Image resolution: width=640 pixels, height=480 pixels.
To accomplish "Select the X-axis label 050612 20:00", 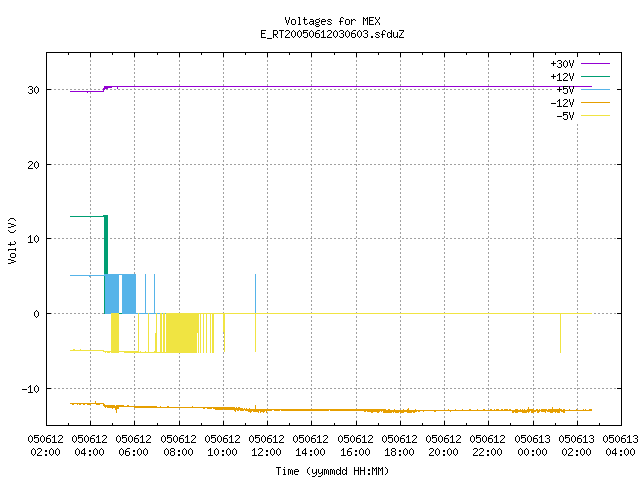I will tap(444, 446).
